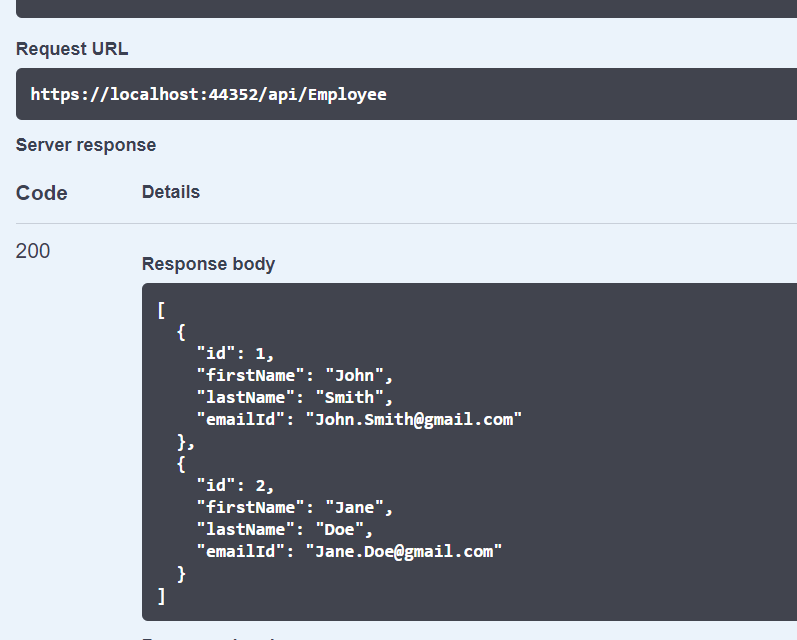Click the "id": 2 line
Screen dimensions: 797x640
[x=235, y=486]
